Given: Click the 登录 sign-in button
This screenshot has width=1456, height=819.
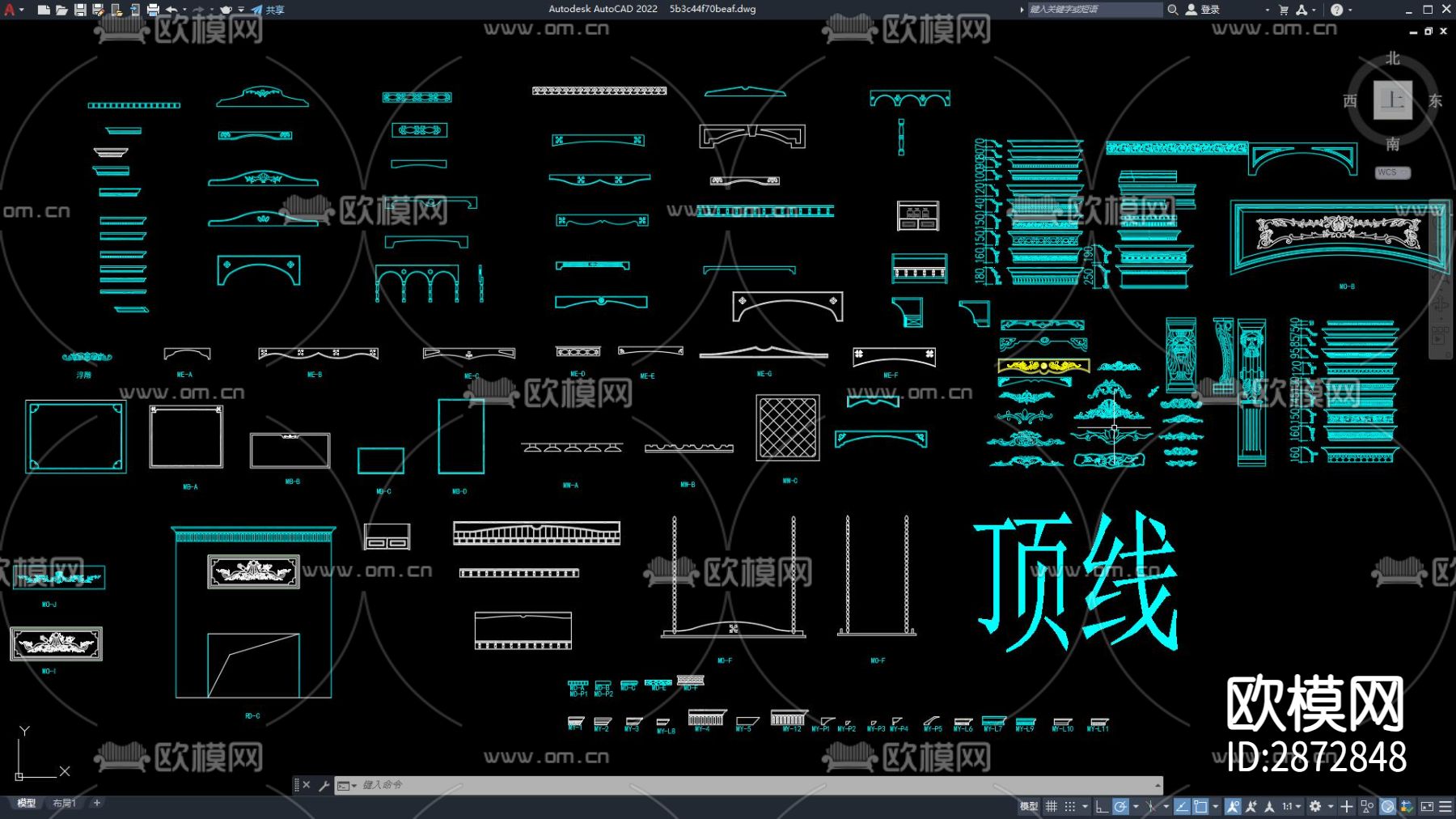Looking at the screenshot, I should [x=1203, y=10].
